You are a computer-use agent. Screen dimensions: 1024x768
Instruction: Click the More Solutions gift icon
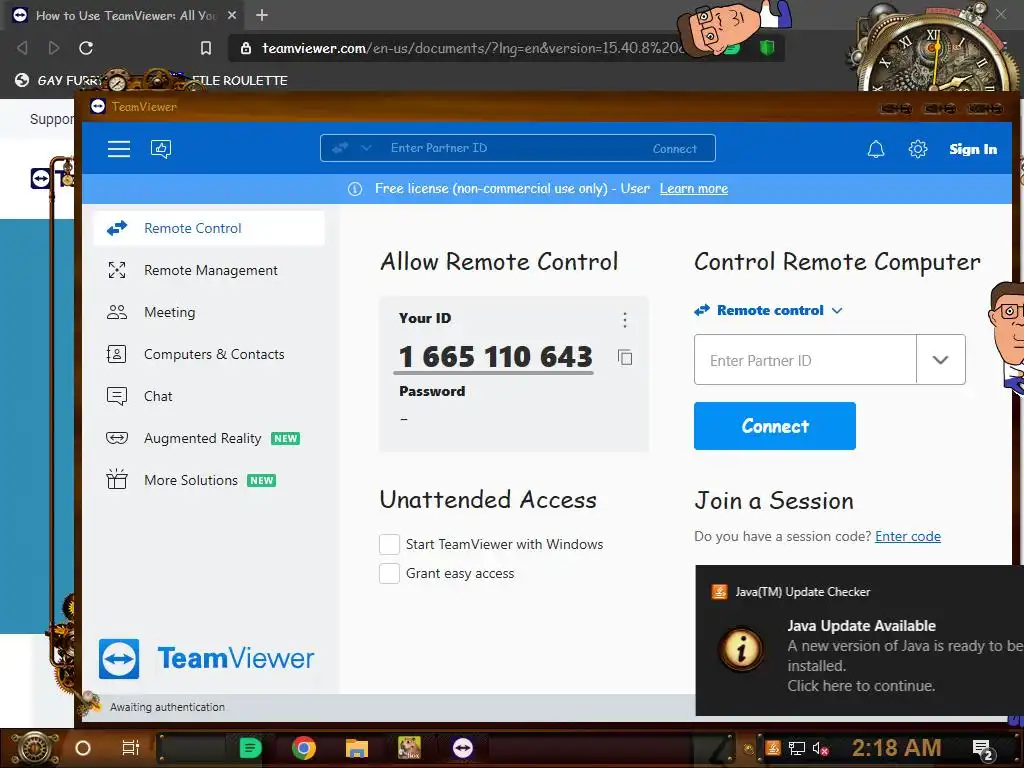117,479
